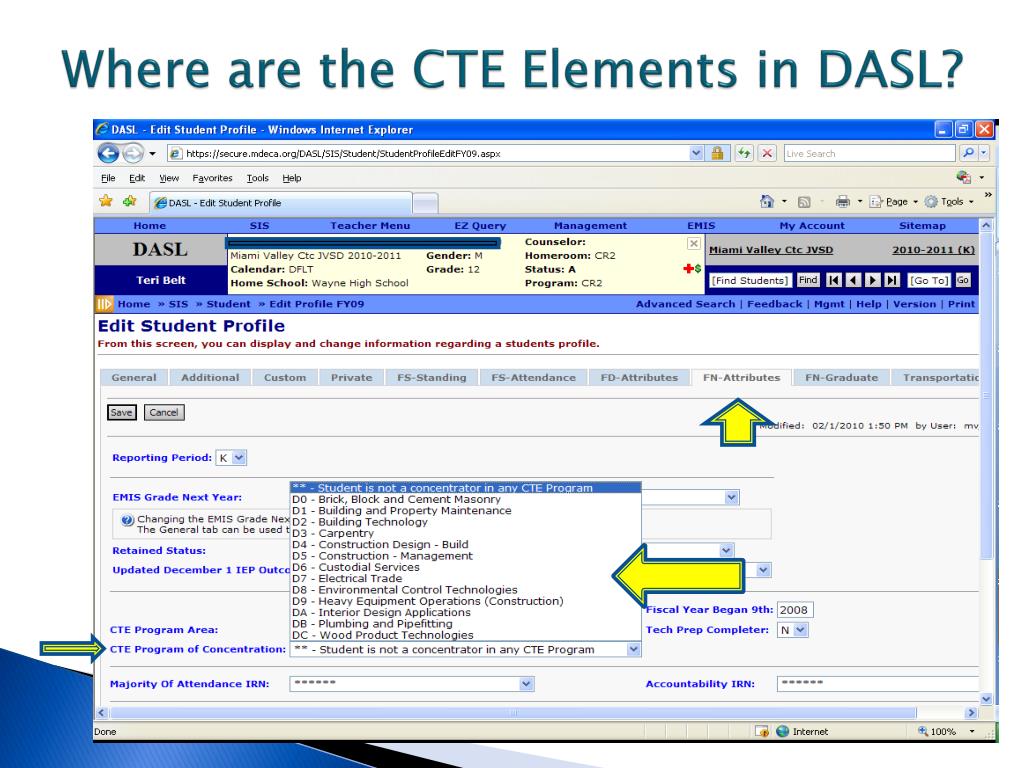Screen dimensions: 1024x768
Task: Click the 2010-2011 (K) school year link
Action: click(933, 250)
